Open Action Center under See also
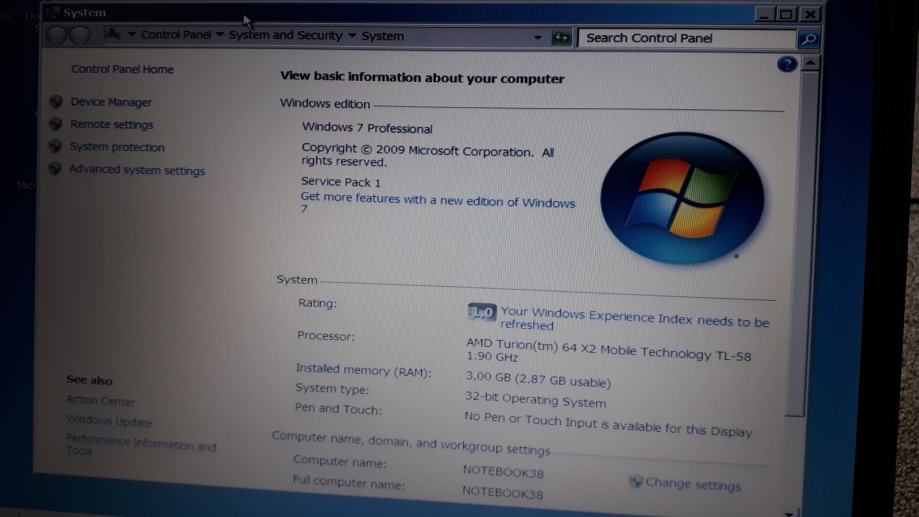Viewport: 919px width, 517px height. tap(100, 400)
